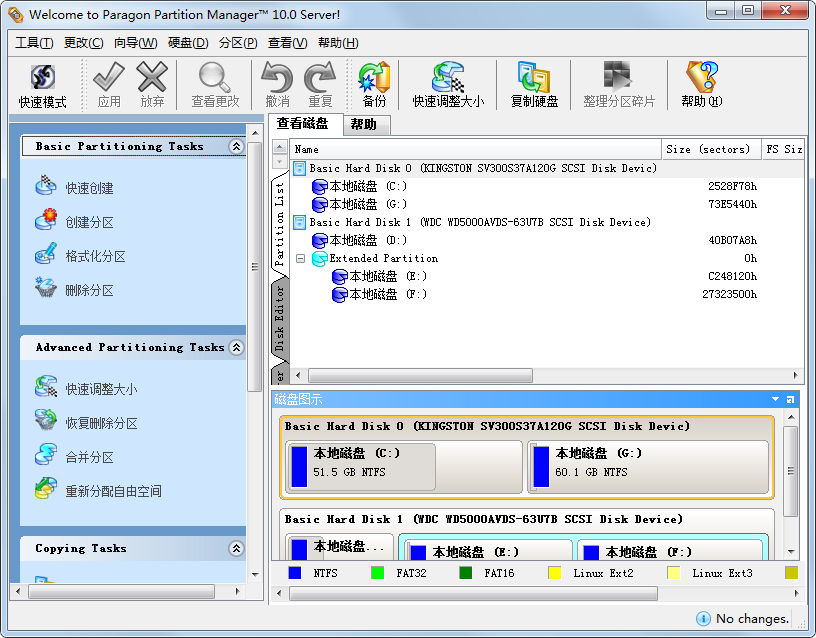Open the 帮助 help toolbar icon
Viewport: 816px width, 638px height.
click(x=701, y=85)
